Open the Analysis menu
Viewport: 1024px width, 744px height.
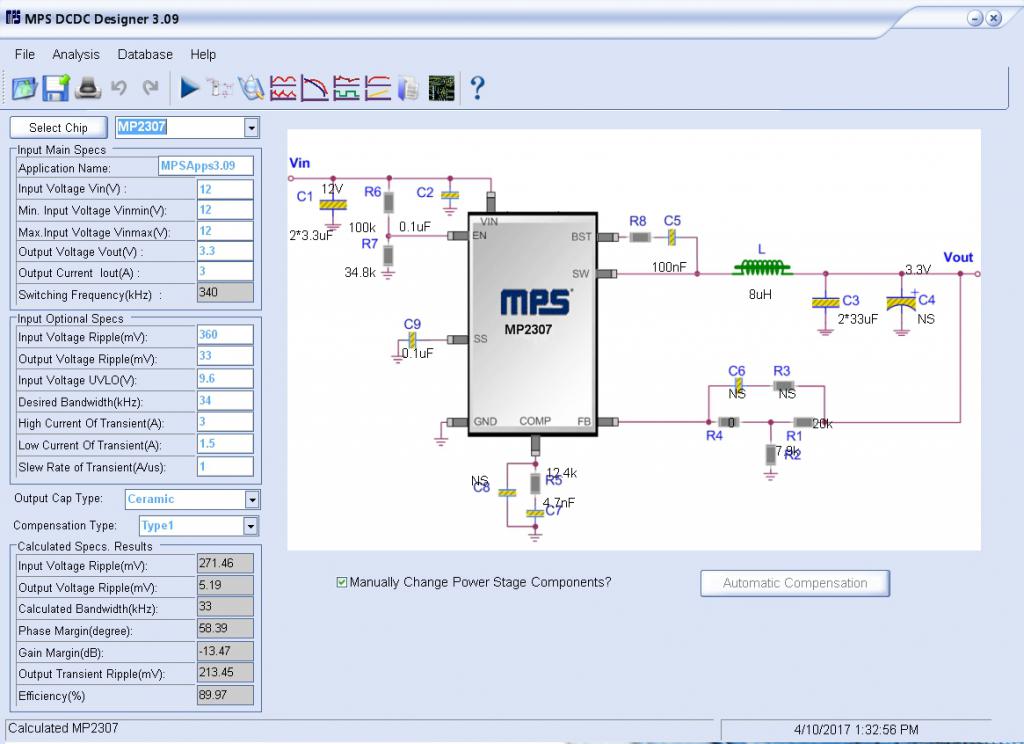pos(76,54)
